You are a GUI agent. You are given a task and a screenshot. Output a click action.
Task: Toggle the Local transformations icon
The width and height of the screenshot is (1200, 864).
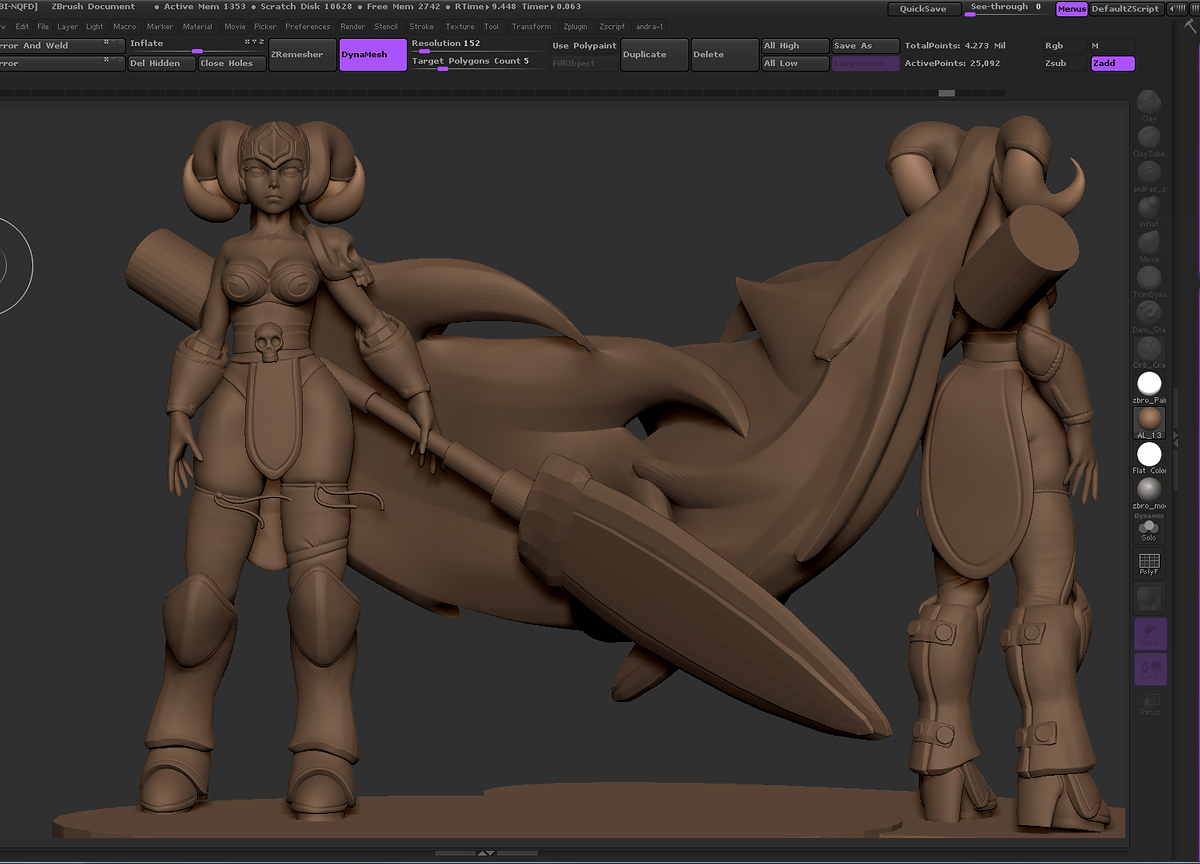coord(1150,669)
